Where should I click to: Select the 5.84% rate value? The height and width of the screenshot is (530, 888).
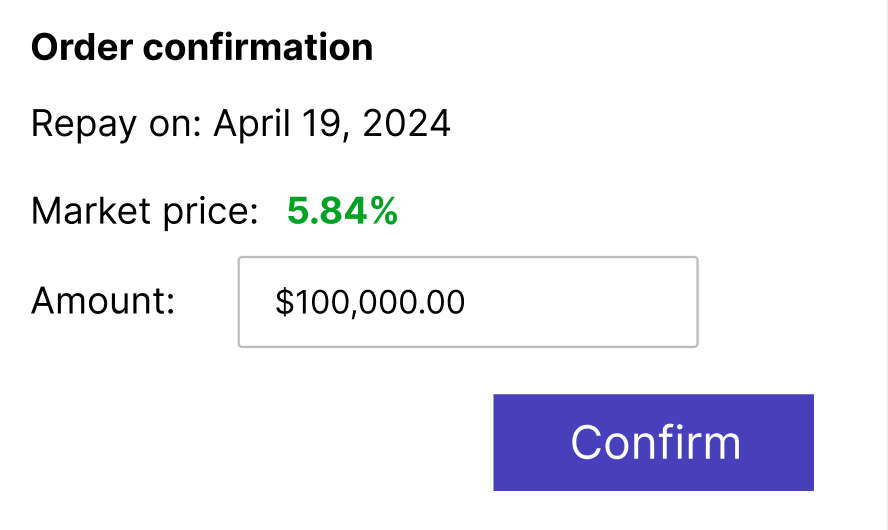tap(342, 211)
